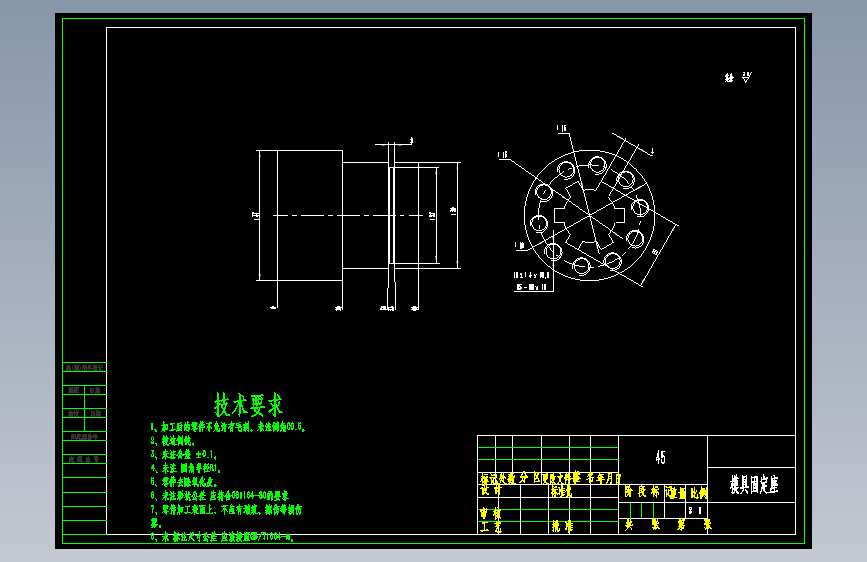Select requirement line 4 mentioning R1
This screenshot has width=867, height=562.
click(x=186, y=469)
